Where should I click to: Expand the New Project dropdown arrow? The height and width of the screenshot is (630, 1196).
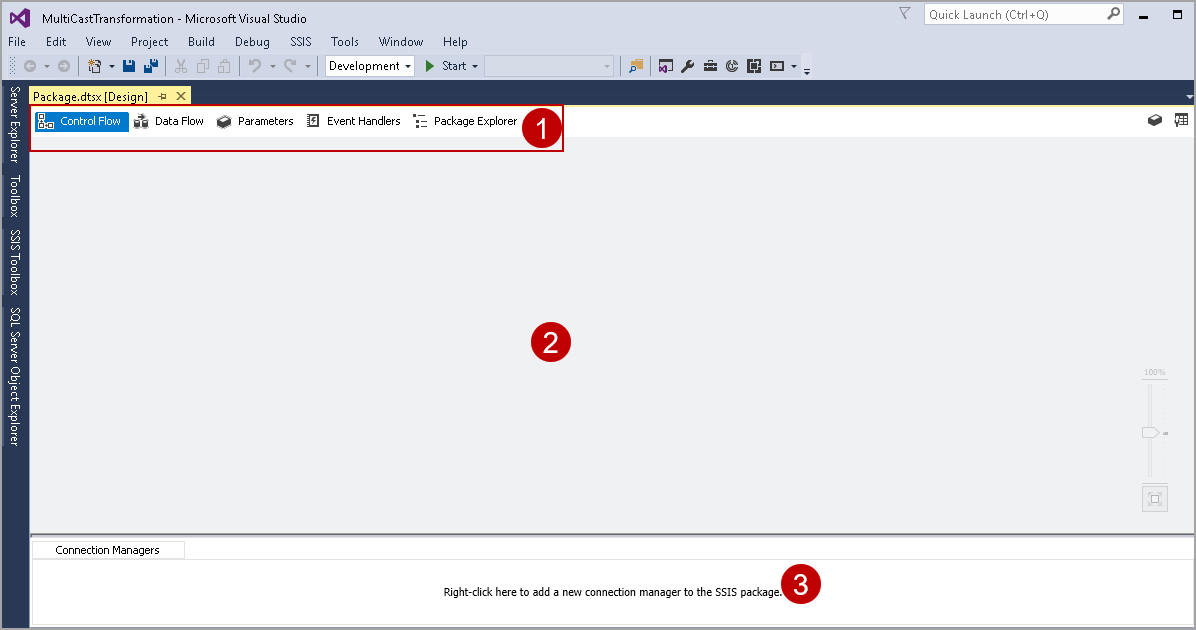(x=111, y=66)
